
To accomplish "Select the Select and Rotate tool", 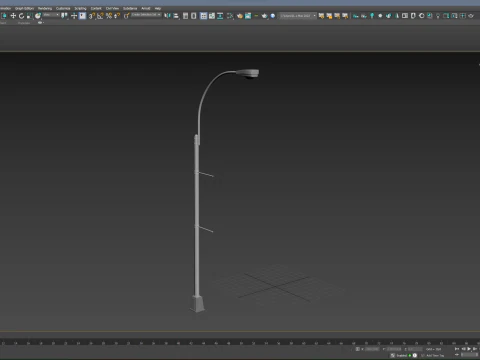I will (21, 16).
